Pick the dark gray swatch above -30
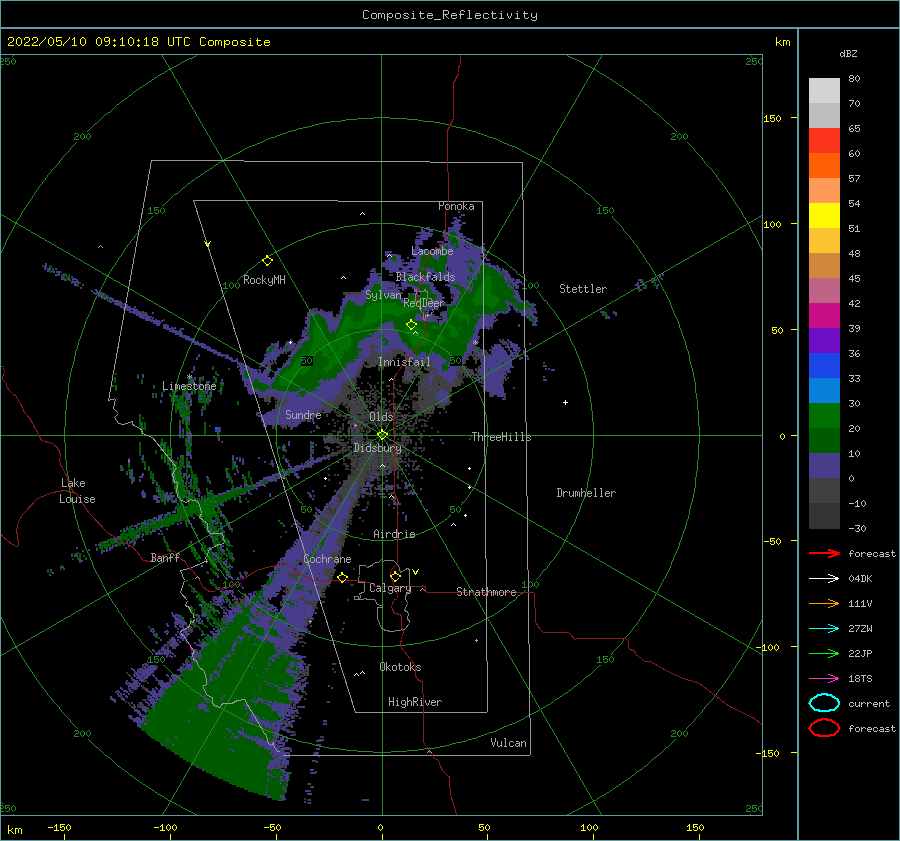 click(824, 515)
